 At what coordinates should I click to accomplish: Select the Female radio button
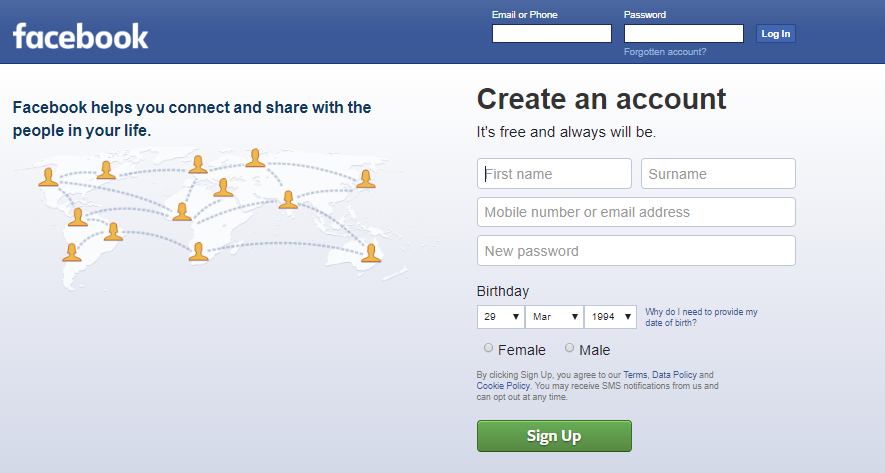[488, 348]
